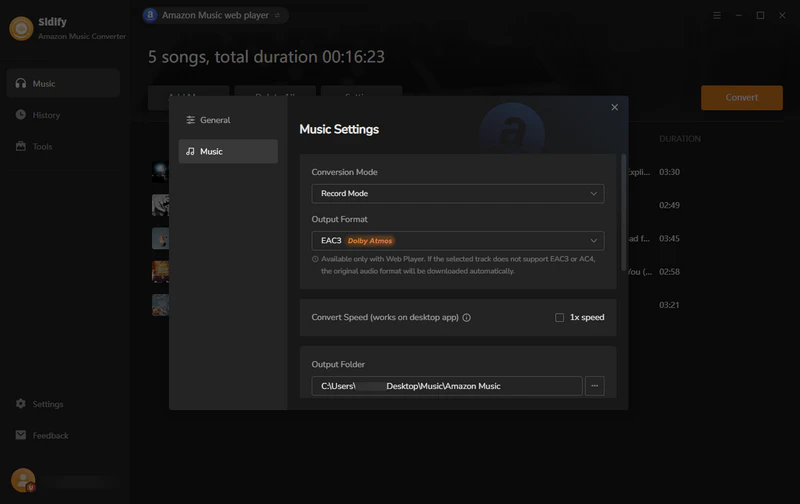
Task: Switch to the General settings tab
Action: (228, 120)
